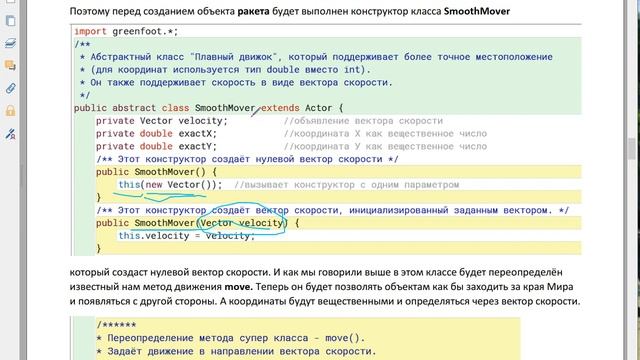
Task: Click 'private double exactY;' declaration
Action: coord(156,146)
